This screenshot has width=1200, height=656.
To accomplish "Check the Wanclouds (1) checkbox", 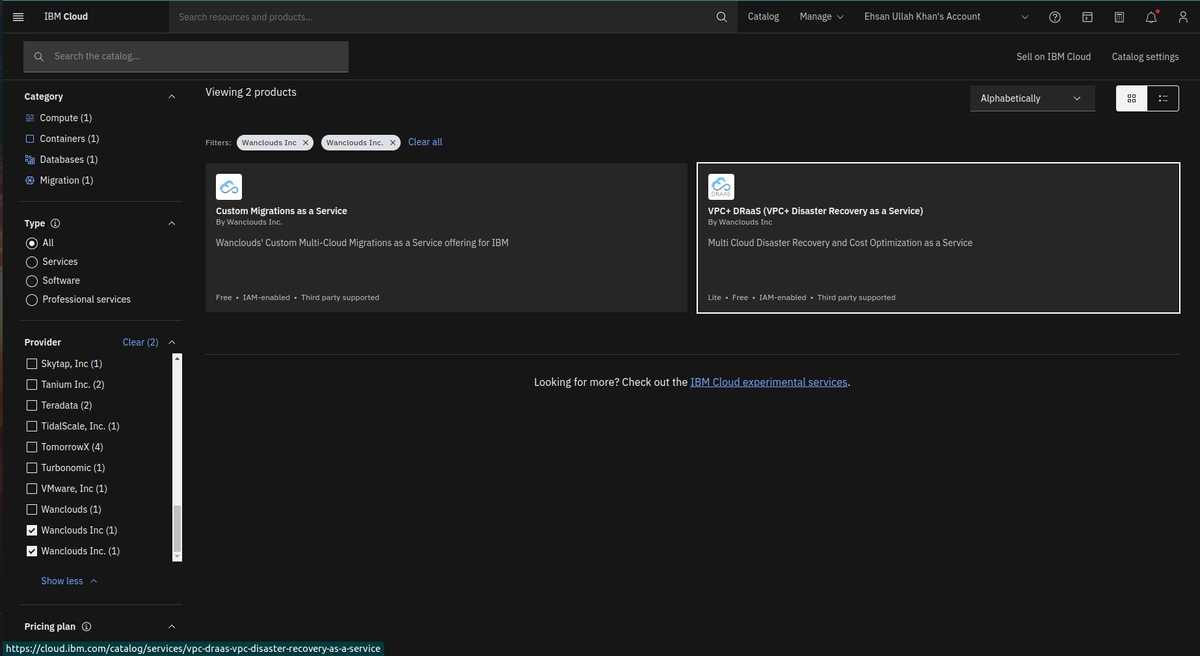I will pos(32,510).
